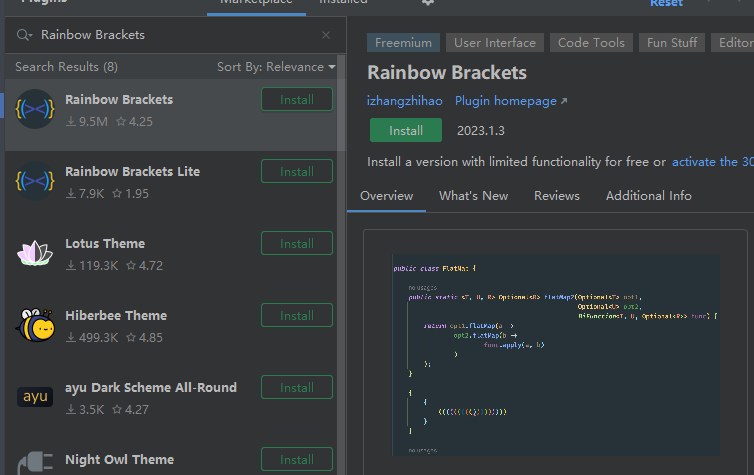Click Plugin homepage external arrow icon
Viewport: 754px width, 475px height.
tap(564, 101)
